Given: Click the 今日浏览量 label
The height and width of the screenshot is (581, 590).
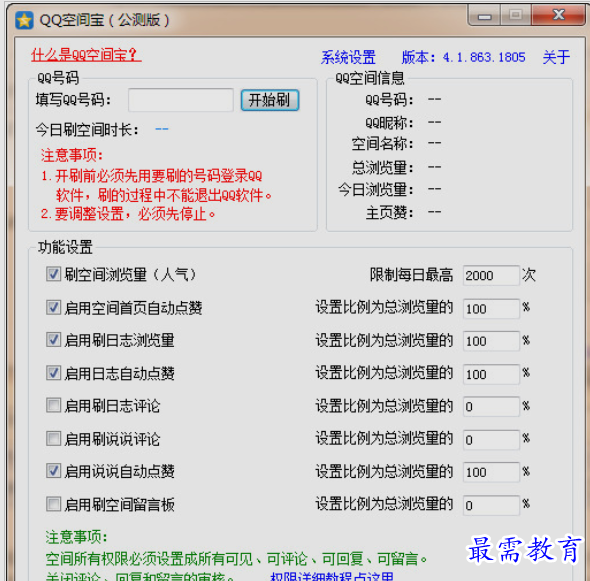Looking at the screenshot, I should 376,189.
